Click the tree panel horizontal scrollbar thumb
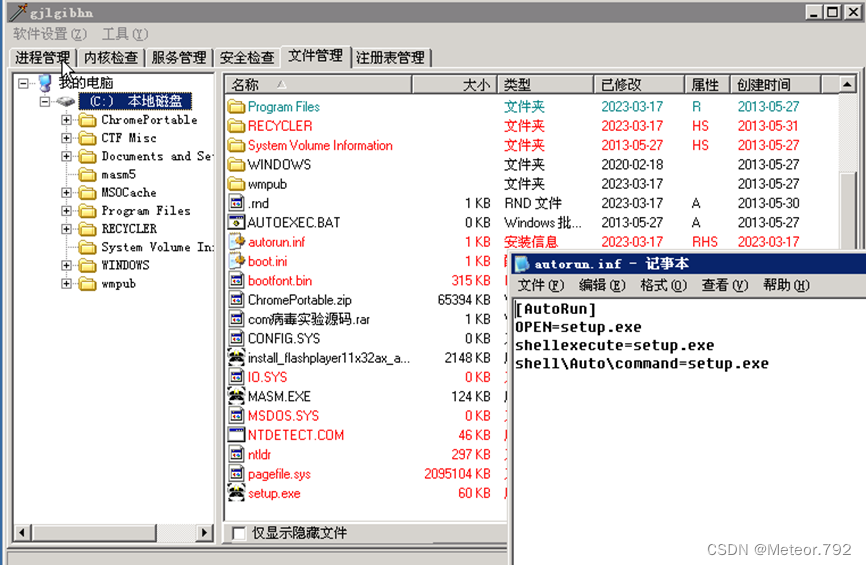 click(94, 533)
